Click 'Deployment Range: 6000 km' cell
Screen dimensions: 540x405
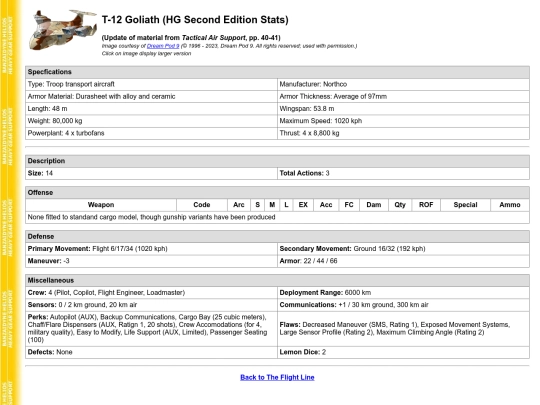point(403,293)
